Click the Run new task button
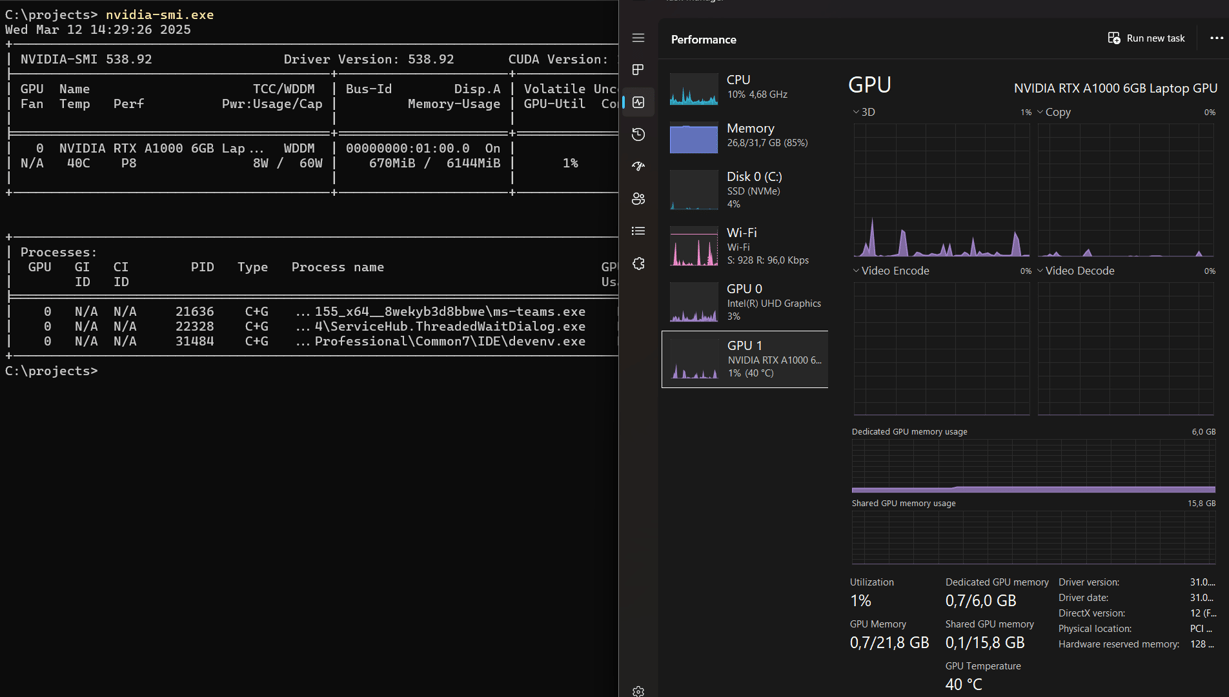 (x=1146, y=38)
